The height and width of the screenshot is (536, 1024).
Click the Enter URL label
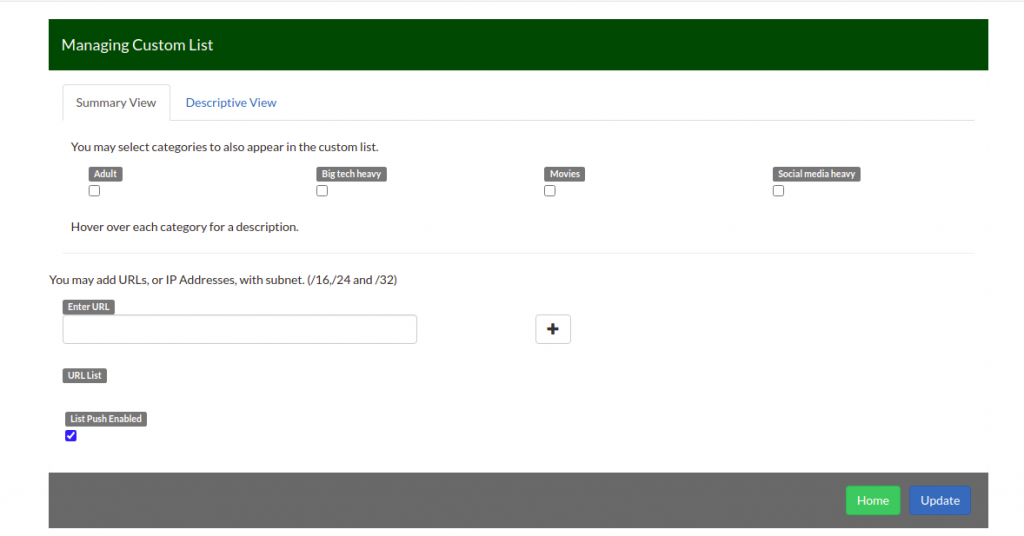88,307
